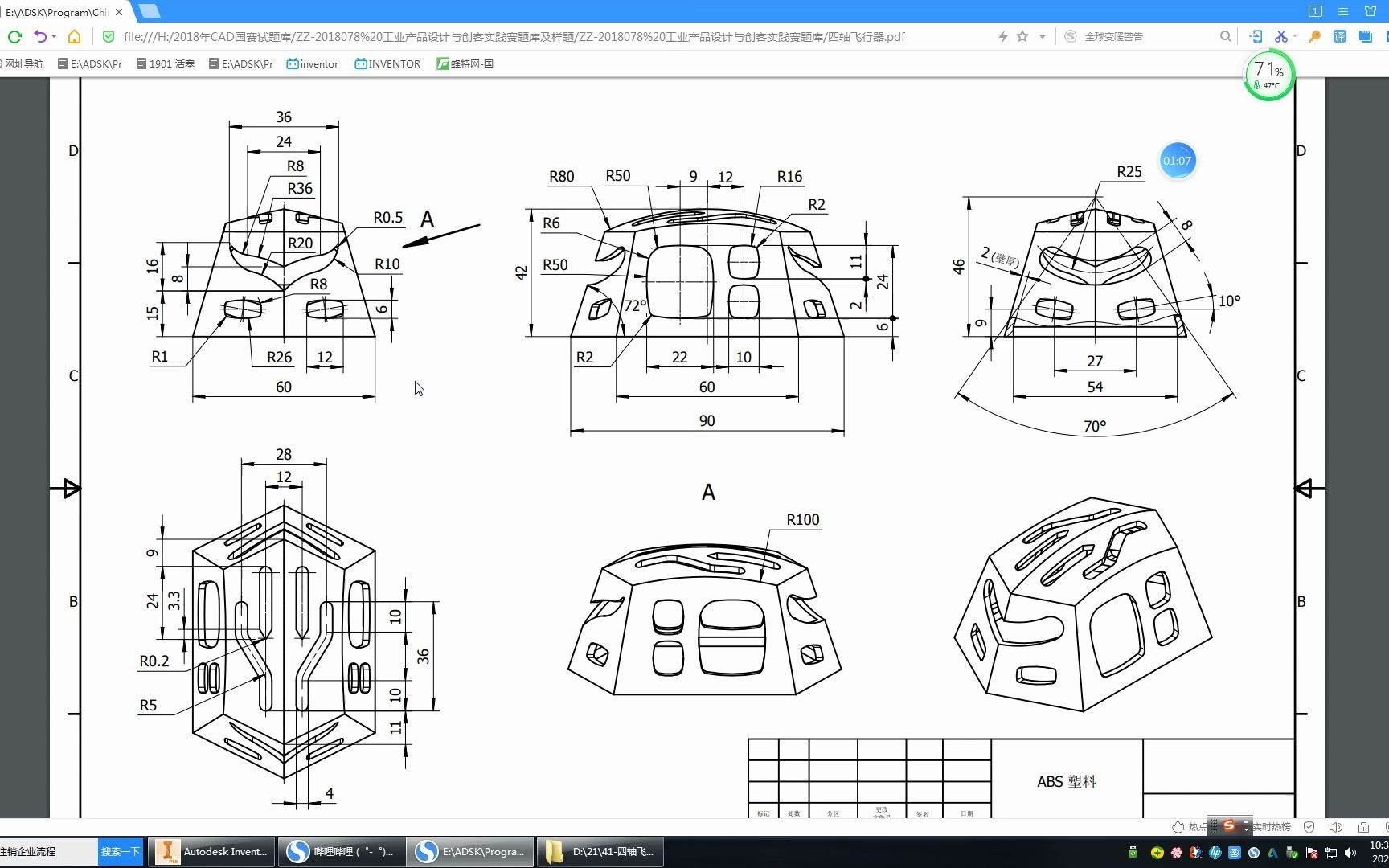Open the browser hamburger menu

point(1343,11)
